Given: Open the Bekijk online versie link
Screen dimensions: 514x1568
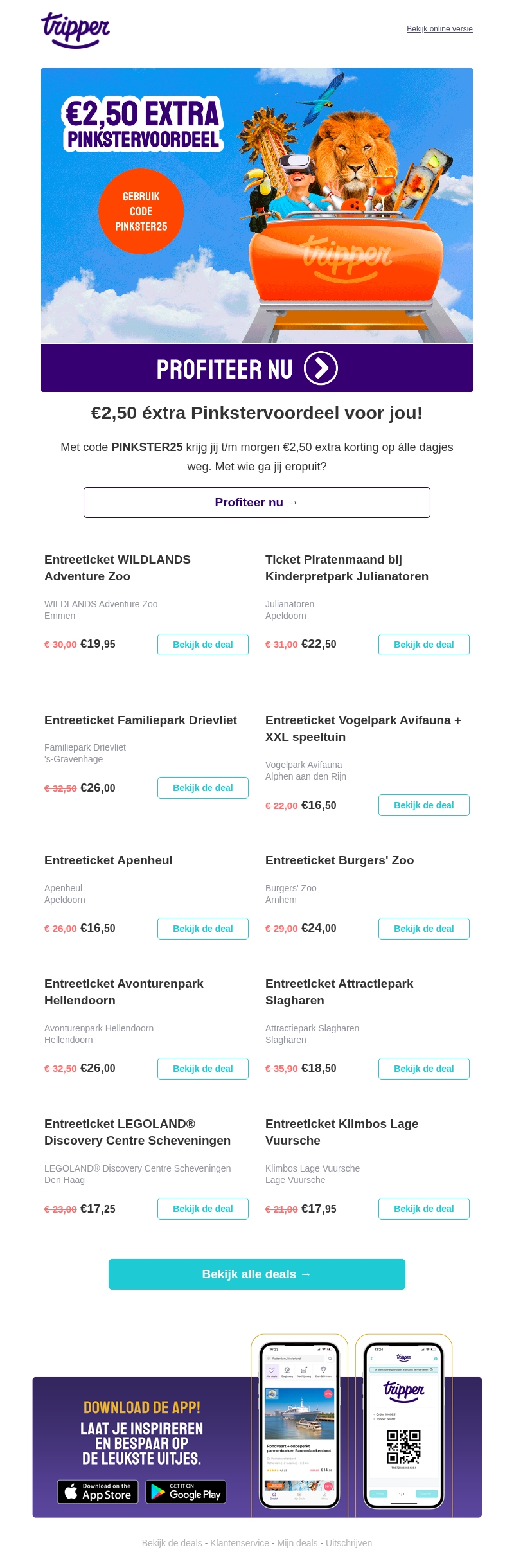Looking at the screenshot, I should [x=439, y=29].
